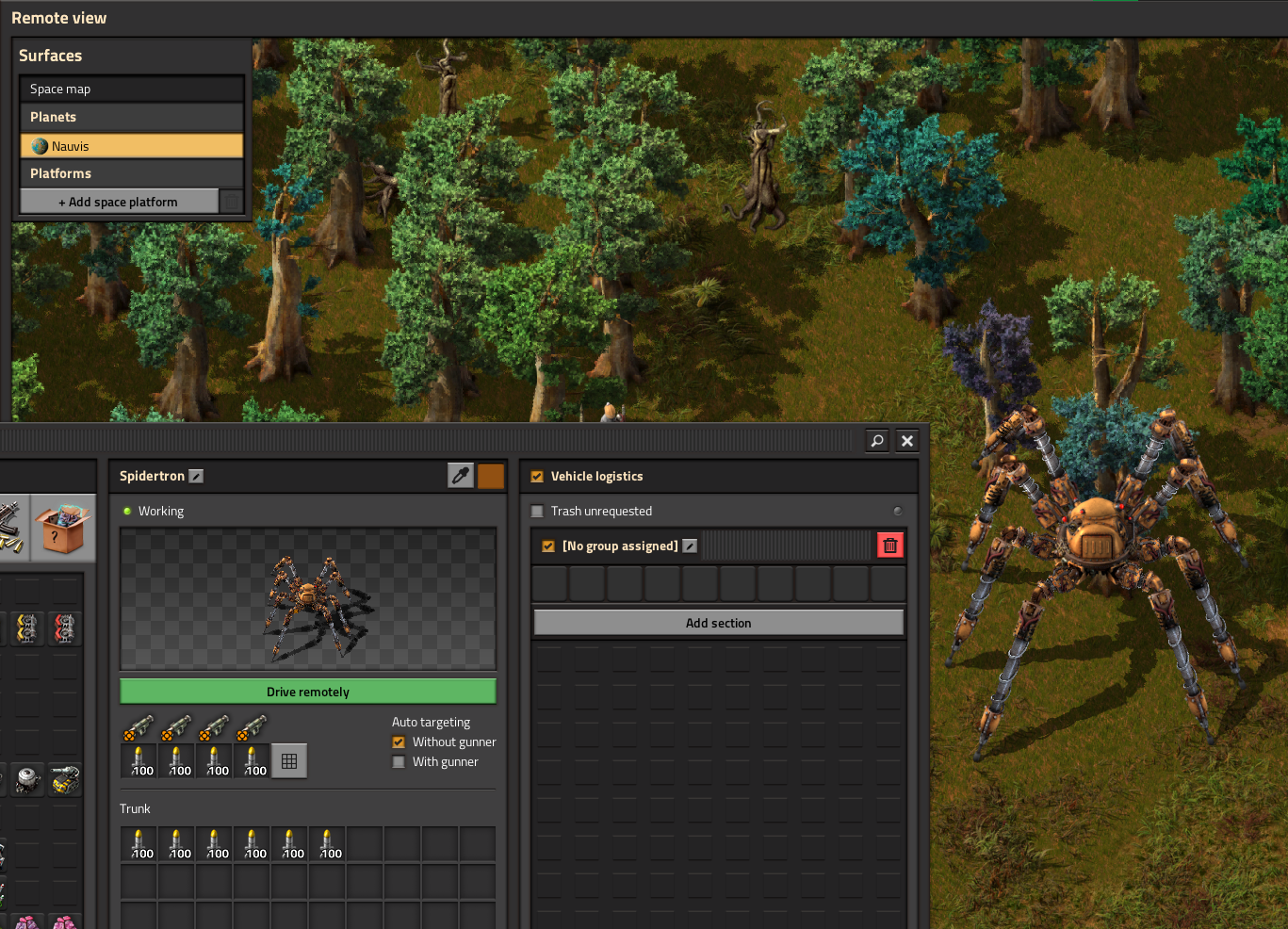Click Drive remotely
This screenshot has height=929, width=1288.
(308, 692)
